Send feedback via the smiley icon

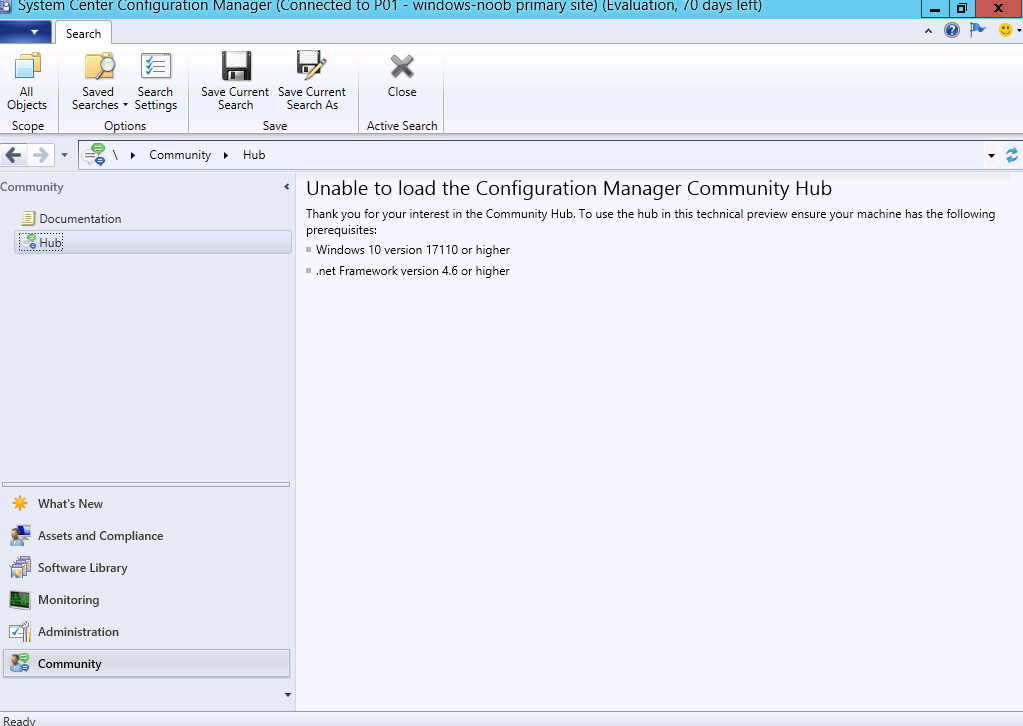pyautogui.click(x=1005, y=30)
